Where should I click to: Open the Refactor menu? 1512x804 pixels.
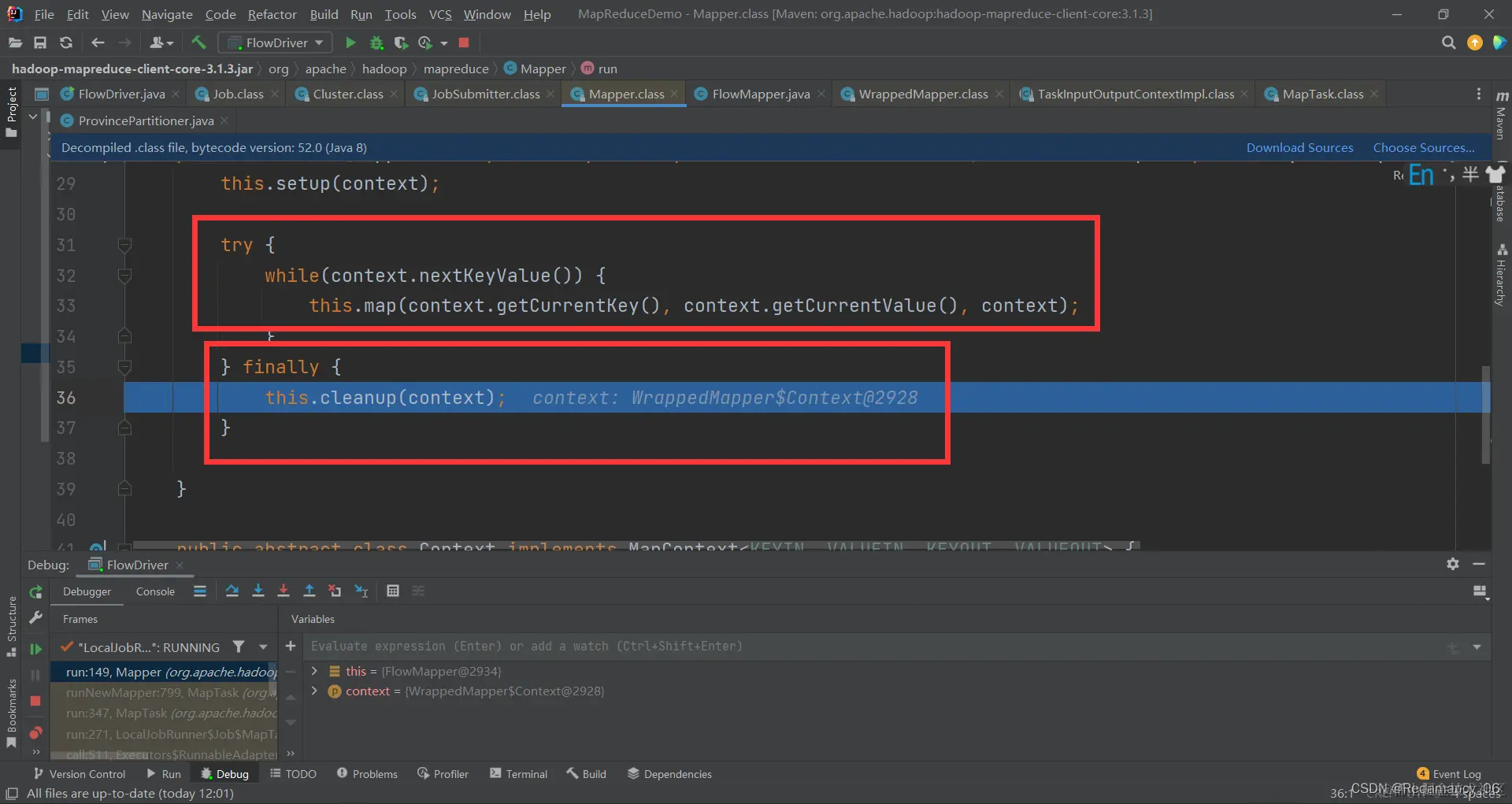coord(272,14)
